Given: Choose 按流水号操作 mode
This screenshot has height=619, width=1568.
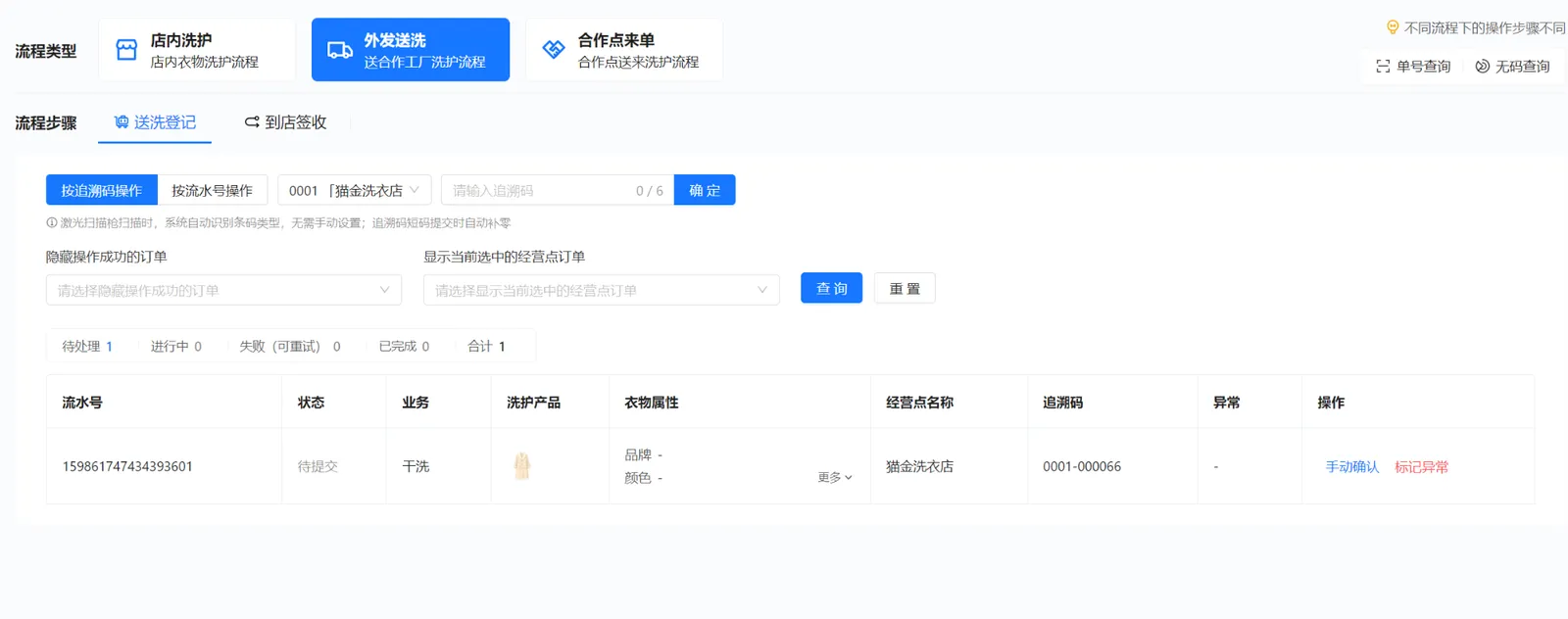Looking at the screenshot, I should (x=213, y=190).
